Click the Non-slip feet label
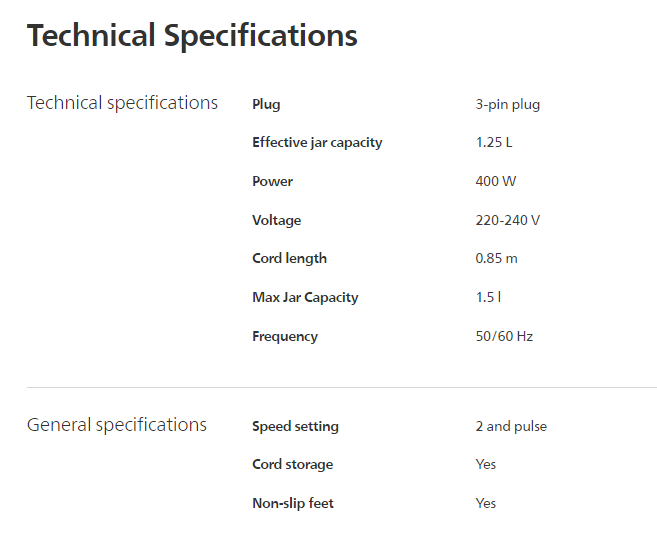 pyautogui.click(x=292, y=503)
